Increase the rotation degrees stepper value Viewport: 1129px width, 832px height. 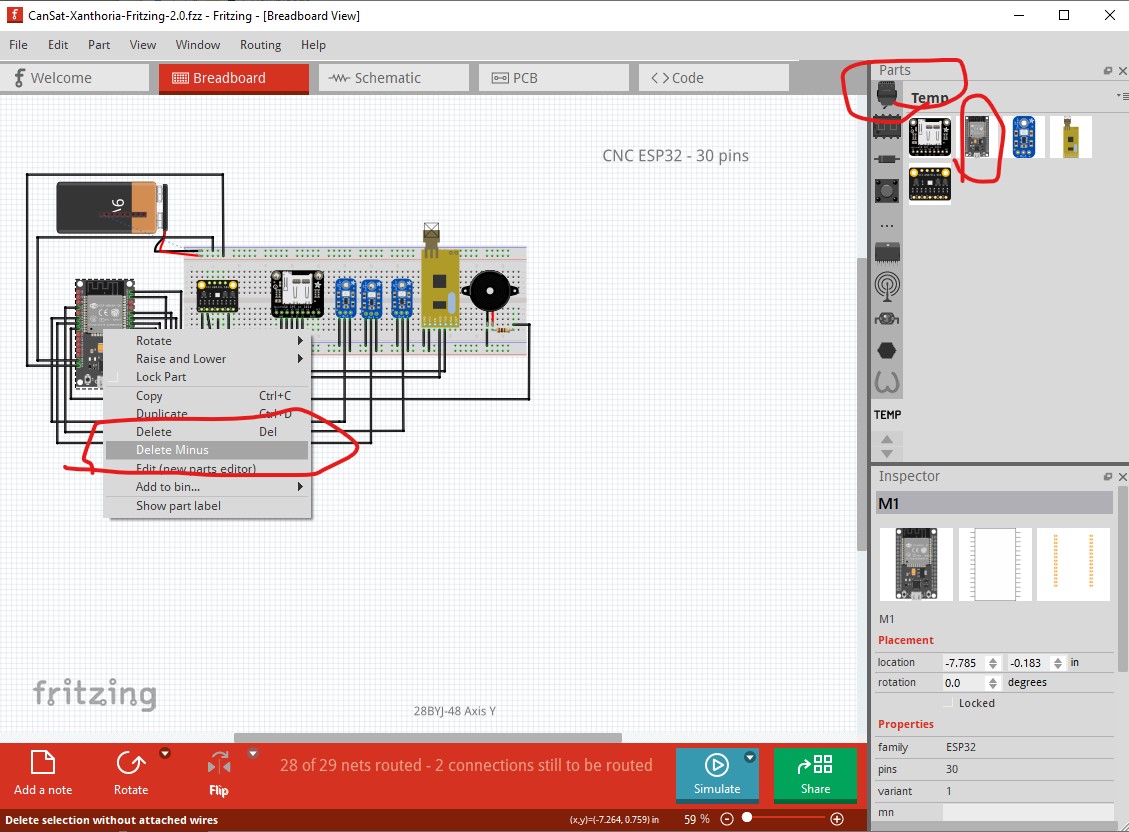pos(994,679)
